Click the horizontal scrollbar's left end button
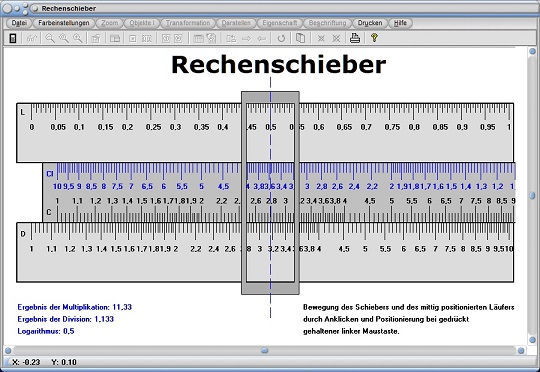This screenshot has width=540, height=372. tap(8, 351)
